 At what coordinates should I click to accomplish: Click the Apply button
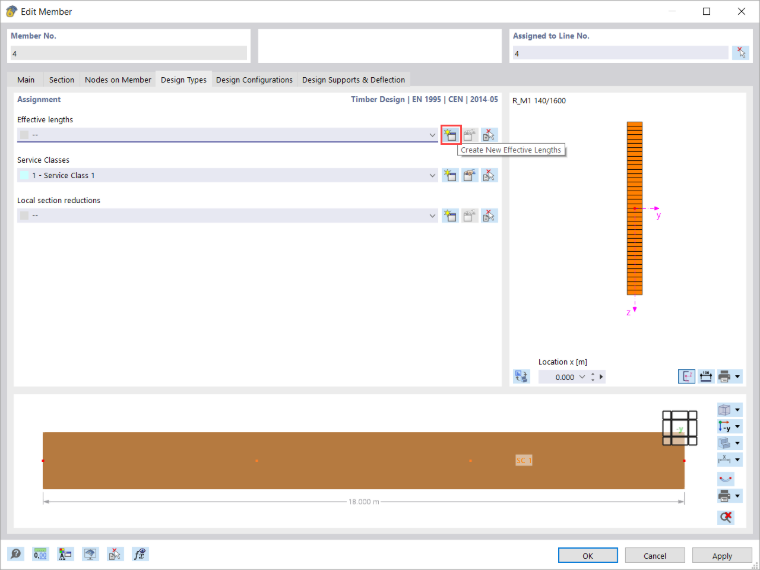[722, 555]
